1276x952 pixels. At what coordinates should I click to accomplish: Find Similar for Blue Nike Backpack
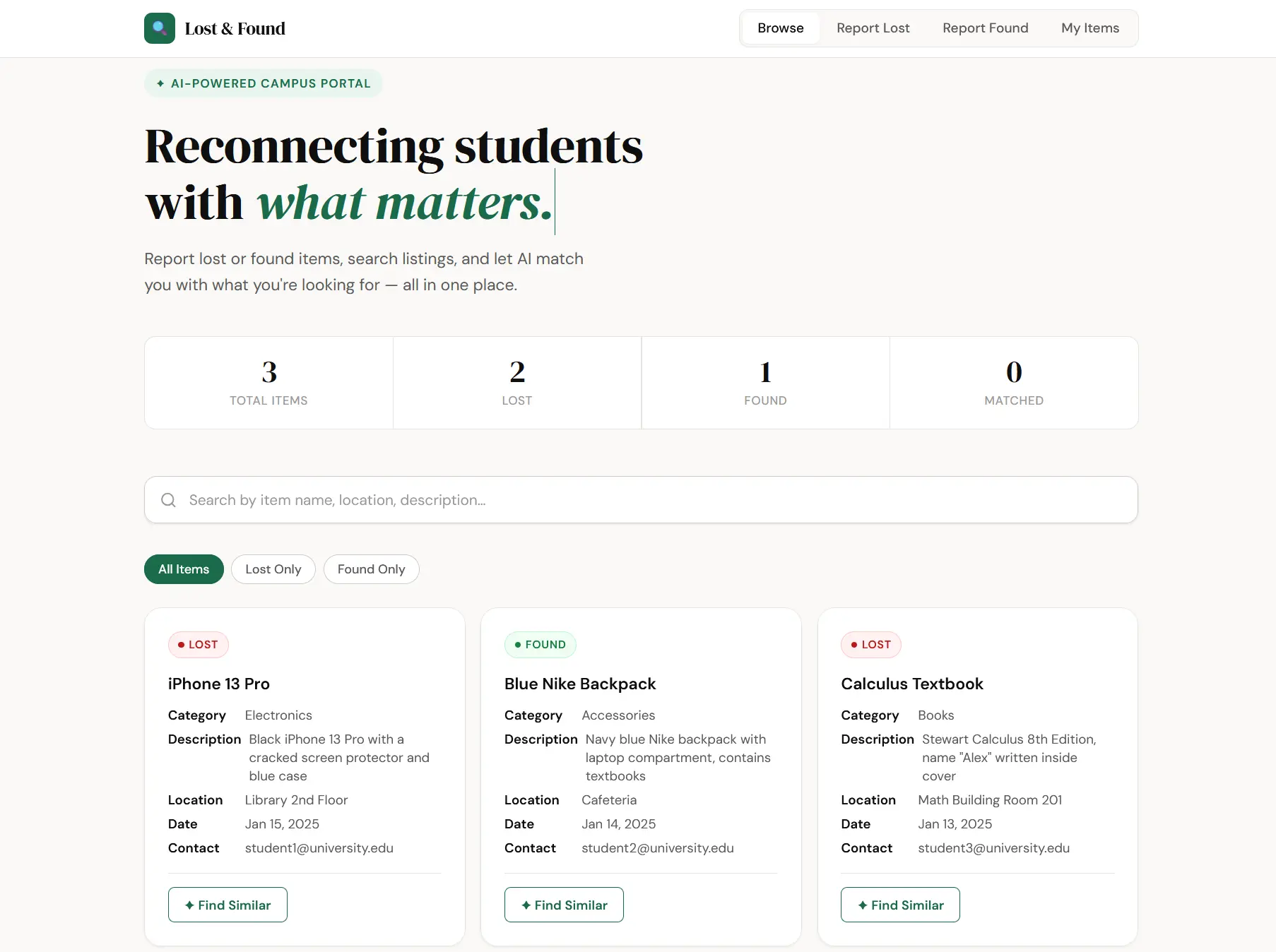(564, 905)
